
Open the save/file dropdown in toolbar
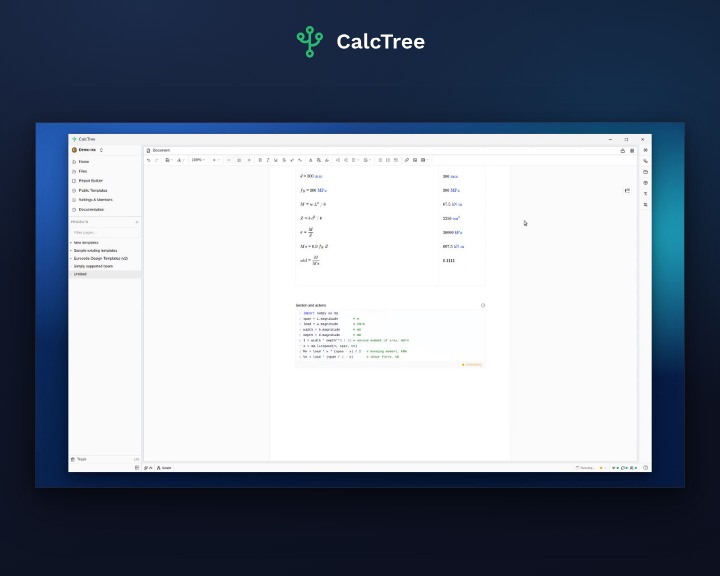(169, 160)
